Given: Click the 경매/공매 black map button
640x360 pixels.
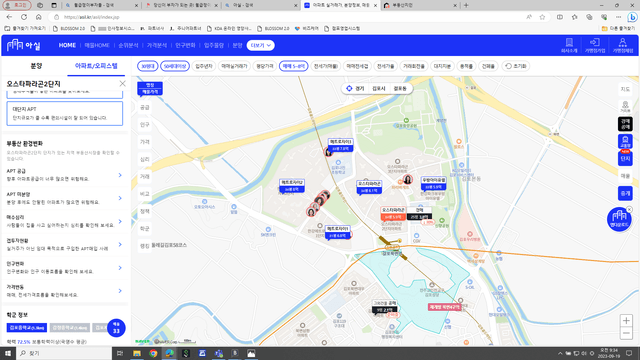Looking at the screenshot, I should coord(625,124).
